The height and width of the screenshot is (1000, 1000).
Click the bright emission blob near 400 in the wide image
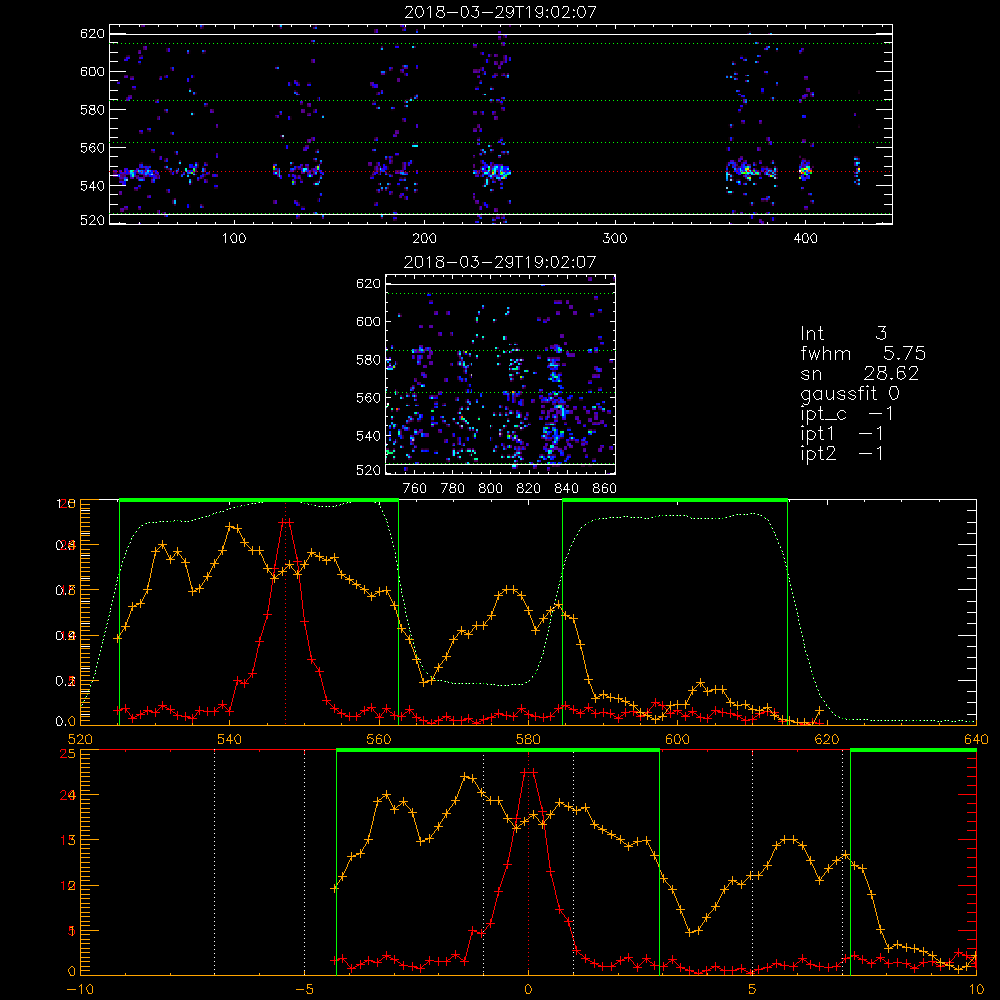click(x=805, y=170)
